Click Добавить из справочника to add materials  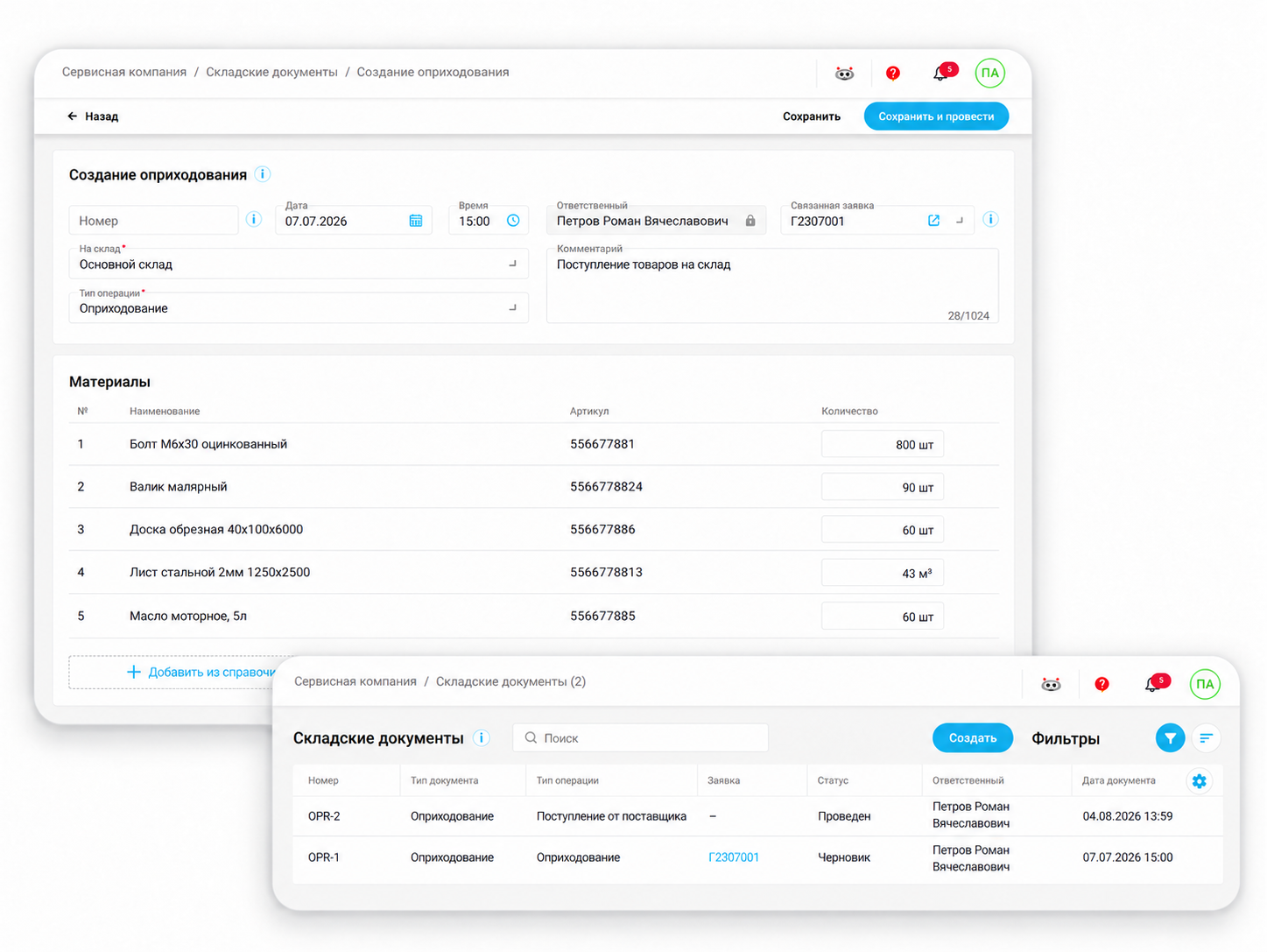point(201,672)
